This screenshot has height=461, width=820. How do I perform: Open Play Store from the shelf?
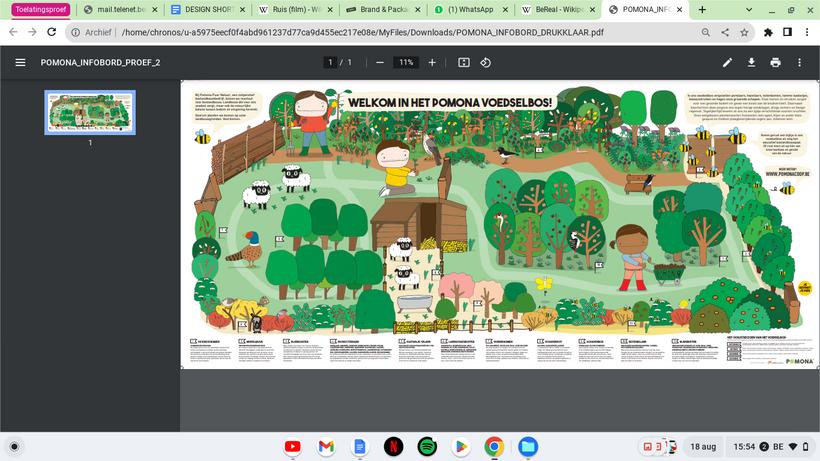click(461, 446)
